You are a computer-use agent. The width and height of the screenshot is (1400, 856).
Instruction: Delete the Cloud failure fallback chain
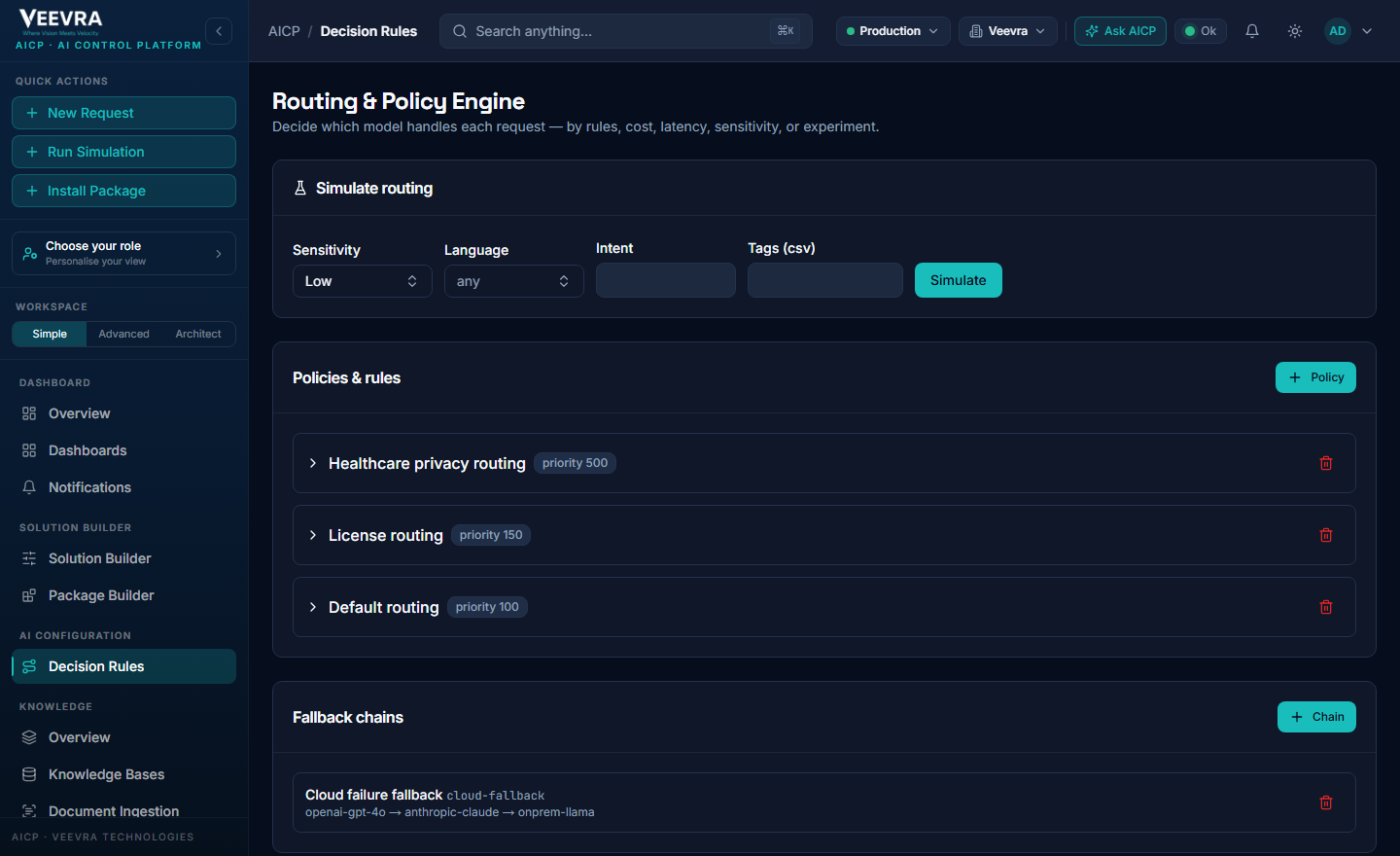tap(1326, 802)
